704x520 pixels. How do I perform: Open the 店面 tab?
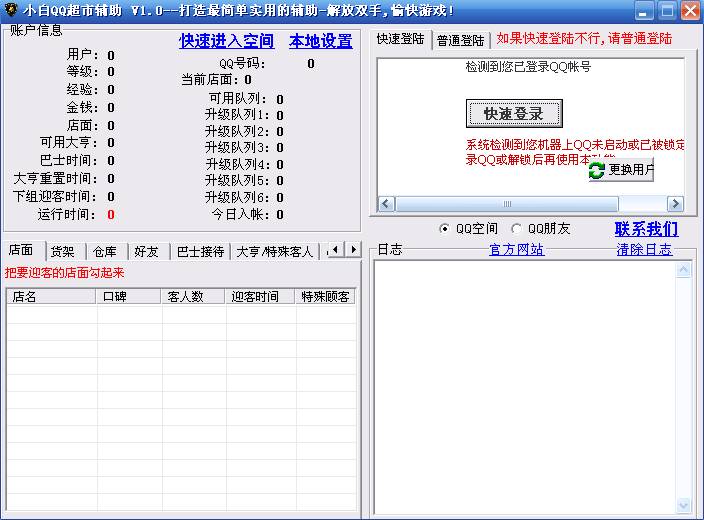(23, 250)
